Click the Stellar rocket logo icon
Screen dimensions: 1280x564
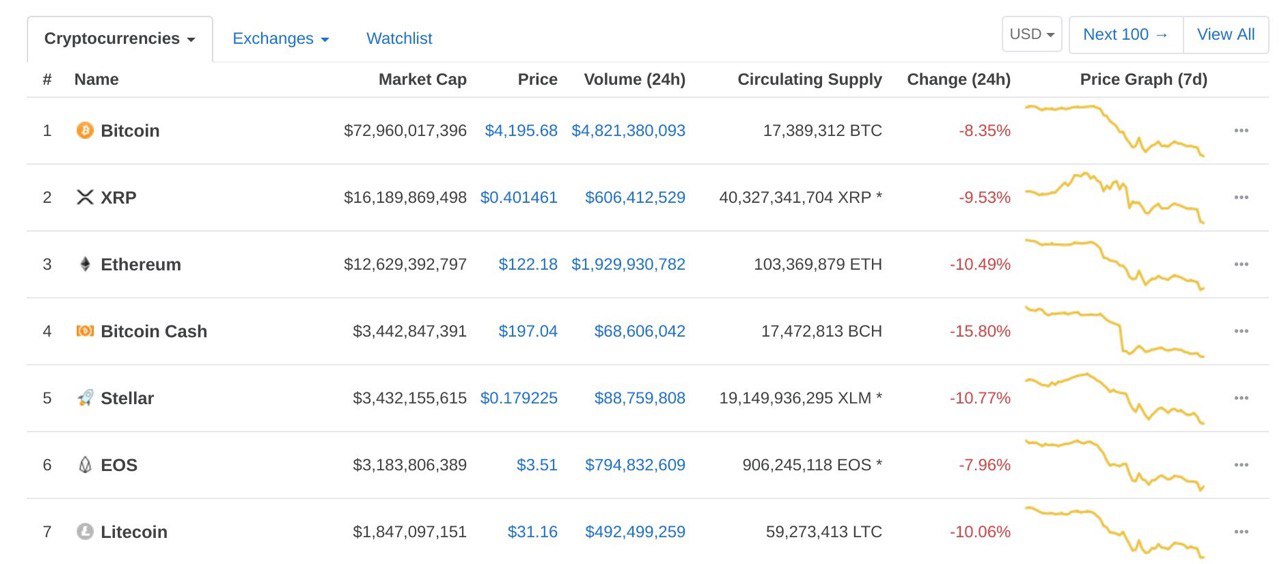85,398
